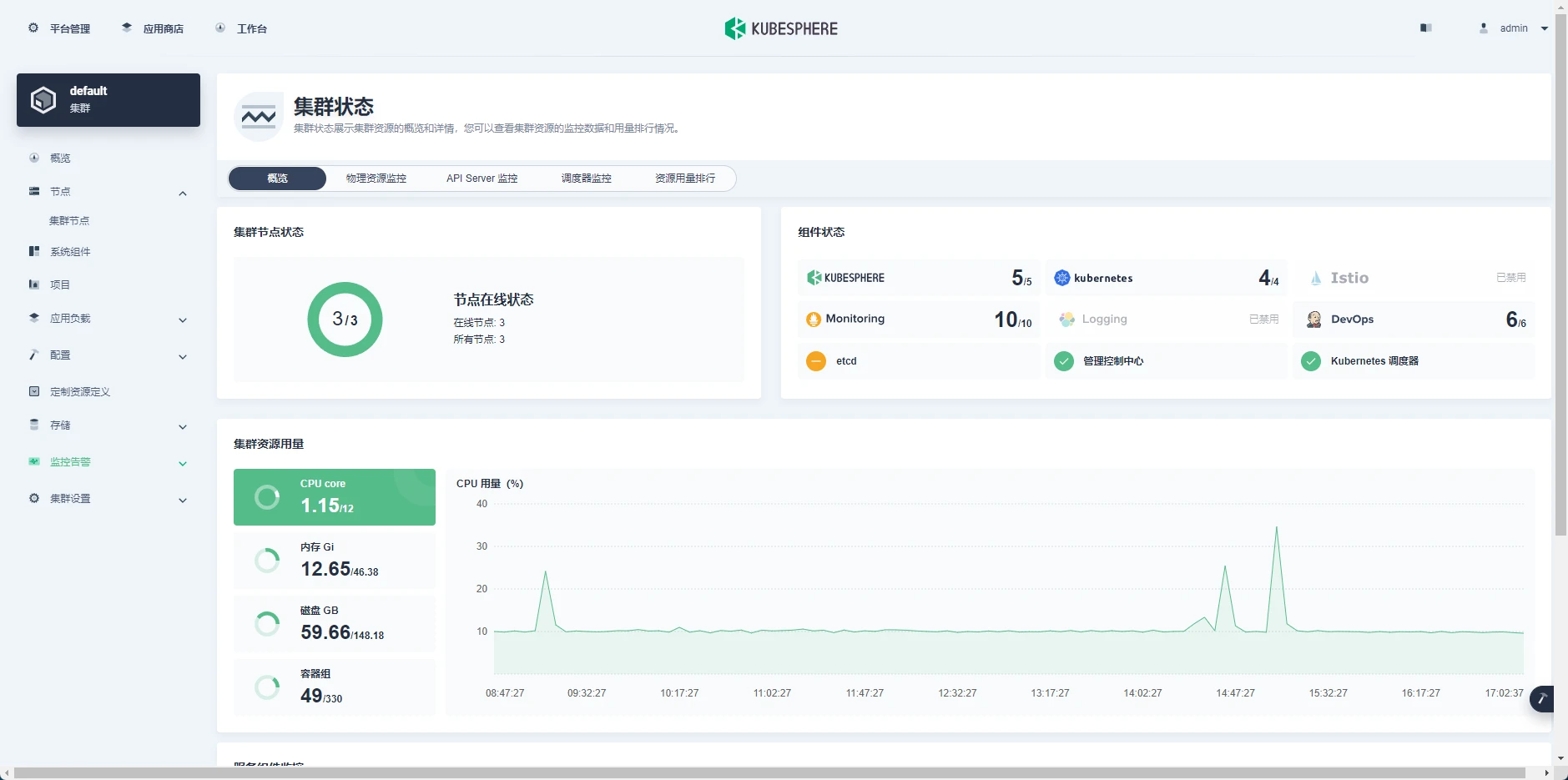Select the 概览 tab
The height and width of the screenshot is (780, 1568).
pyautogui.click(x=277, y=179)
